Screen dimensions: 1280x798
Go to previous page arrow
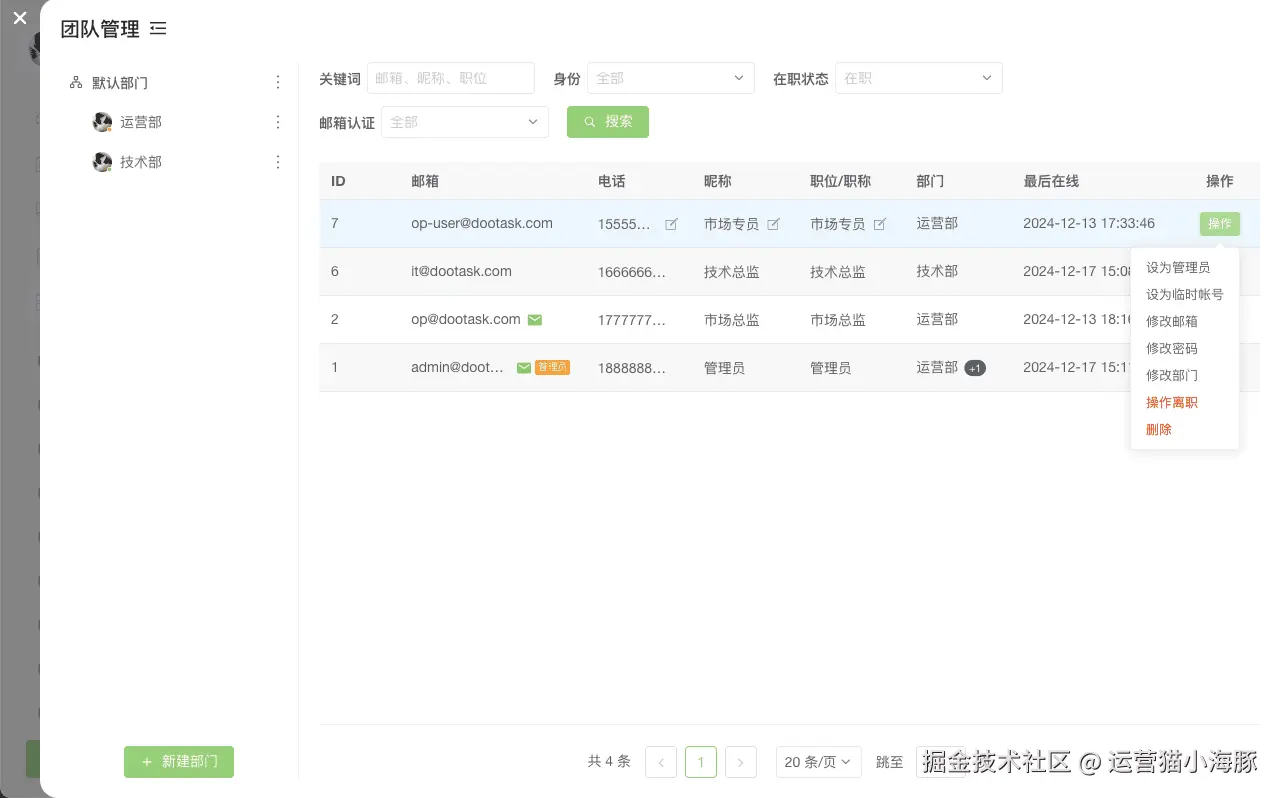pyautogui.click(x=661, y=762)
